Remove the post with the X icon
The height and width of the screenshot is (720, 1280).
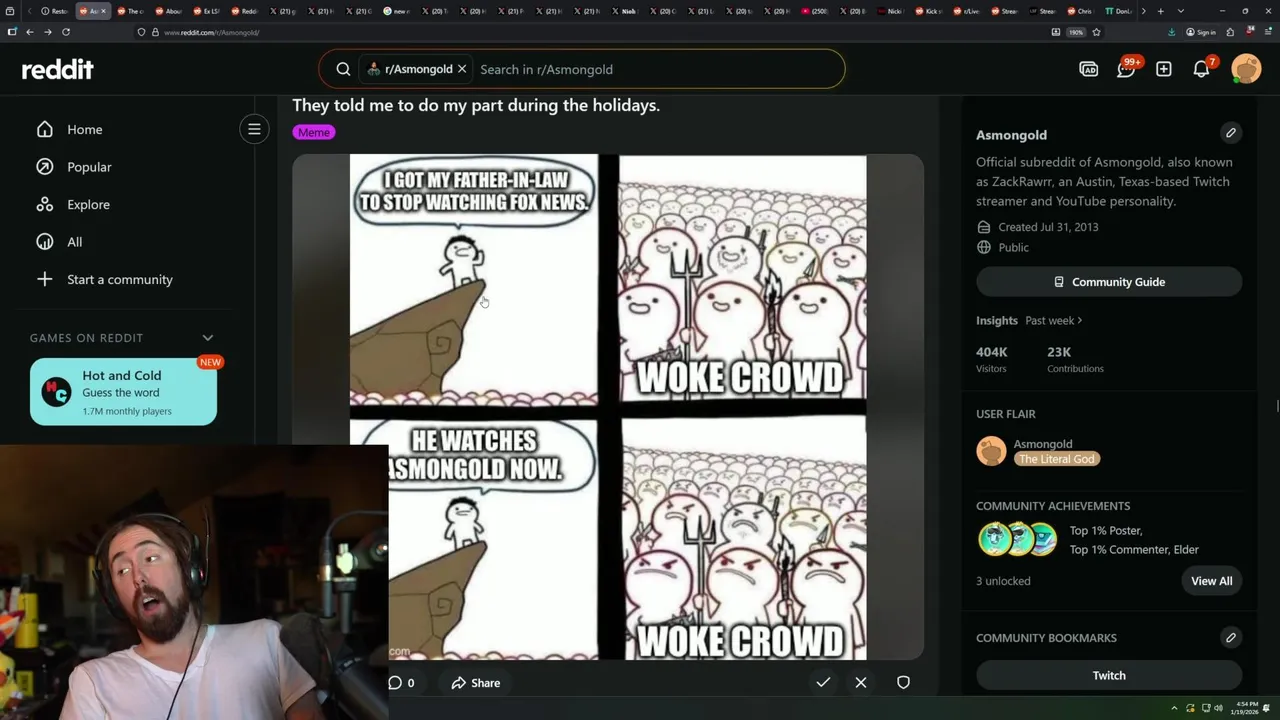point(861,683)
